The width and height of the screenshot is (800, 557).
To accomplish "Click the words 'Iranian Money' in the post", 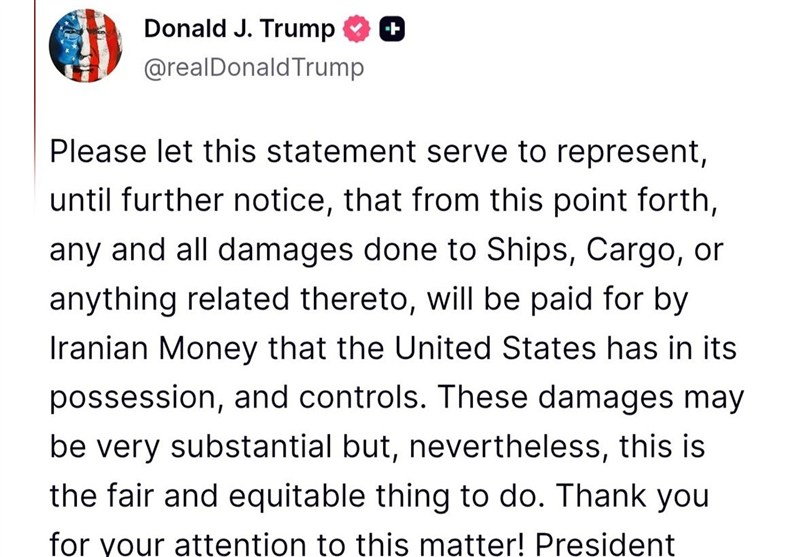I will coord(154,349).
